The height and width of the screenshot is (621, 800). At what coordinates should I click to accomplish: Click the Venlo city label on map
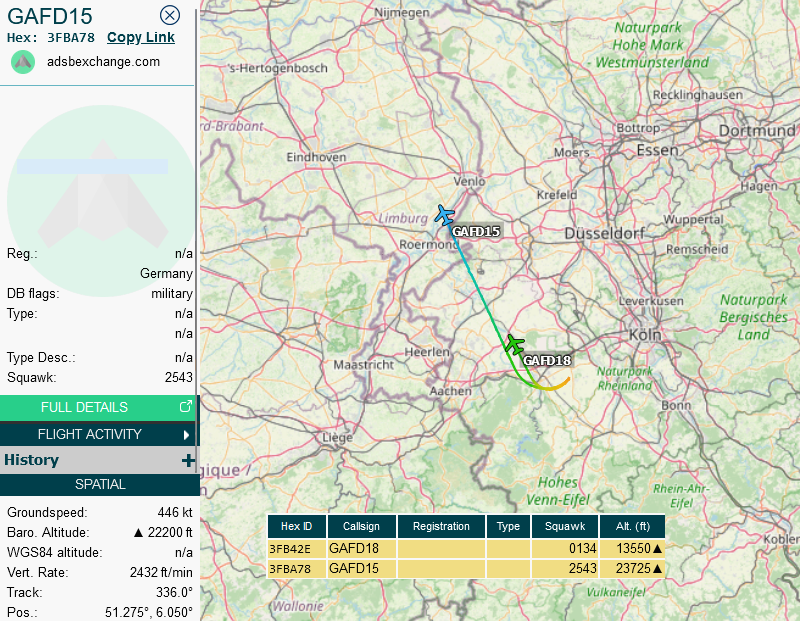(469, 181)
